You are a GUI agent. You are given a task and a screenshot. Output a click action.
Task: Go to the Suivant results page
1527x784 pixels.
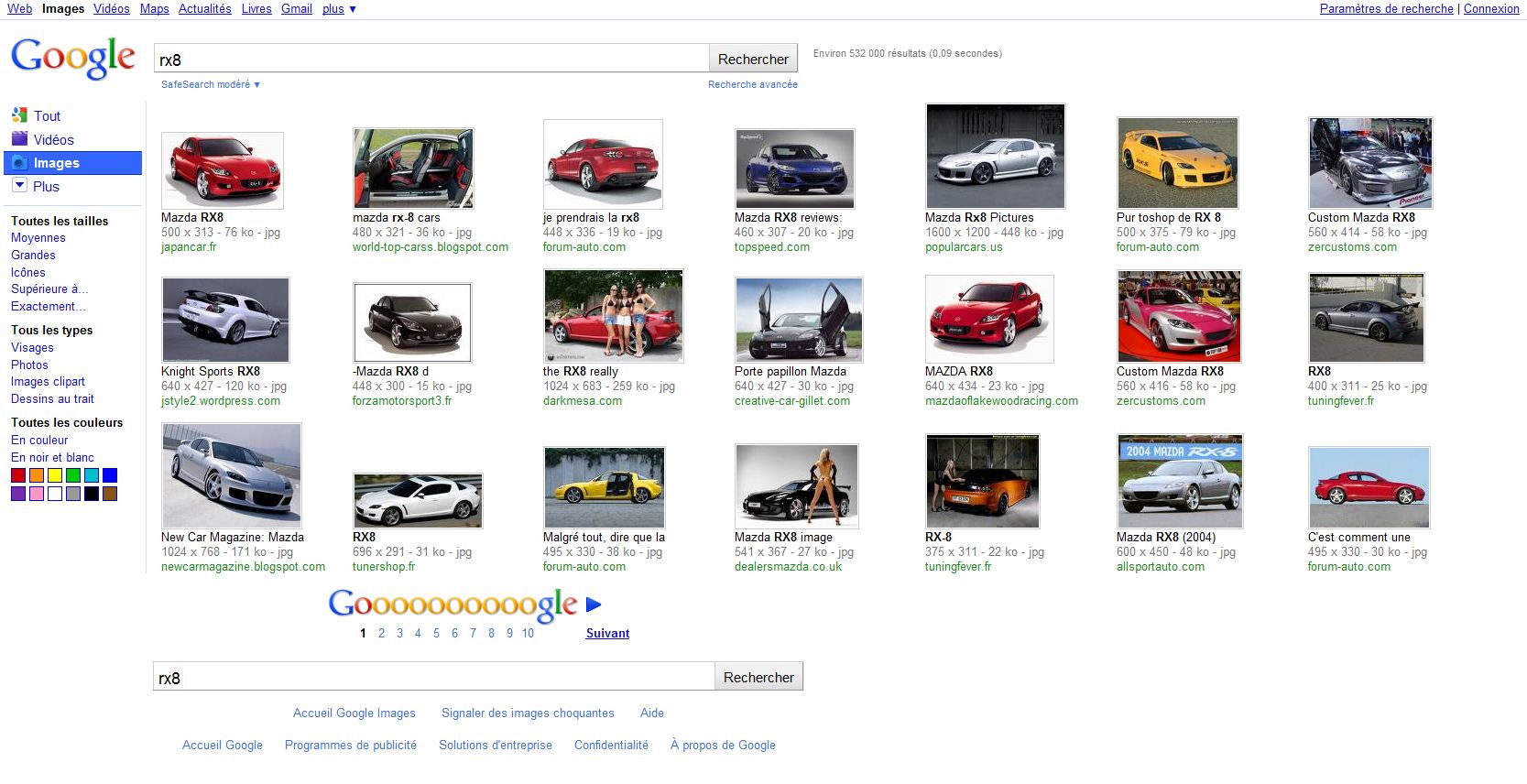(607, 633)
